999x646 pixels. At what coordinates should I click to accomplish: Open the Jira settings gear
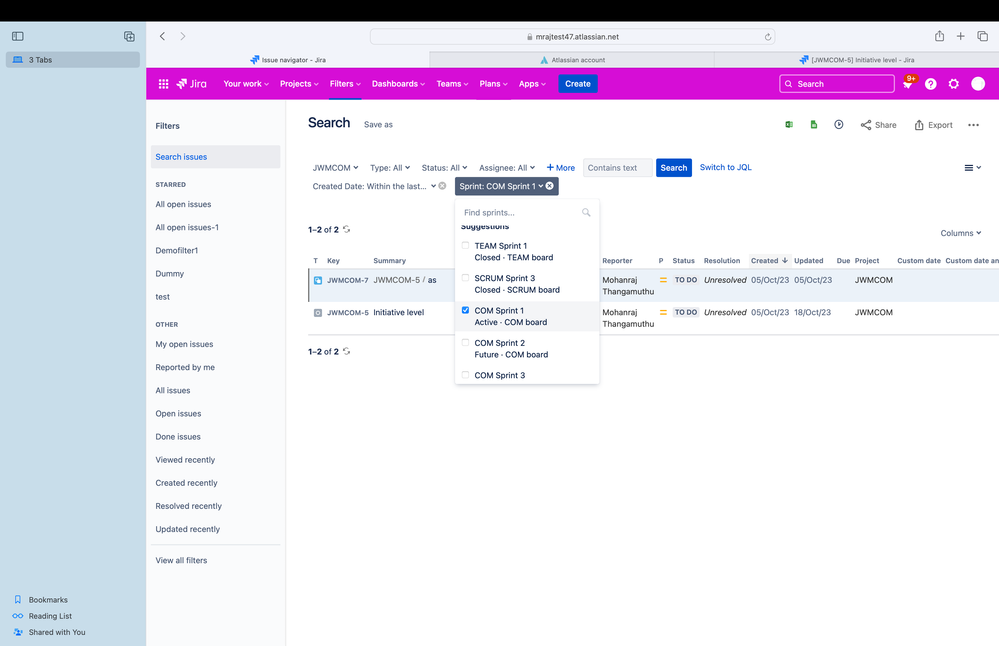point(953,83)
